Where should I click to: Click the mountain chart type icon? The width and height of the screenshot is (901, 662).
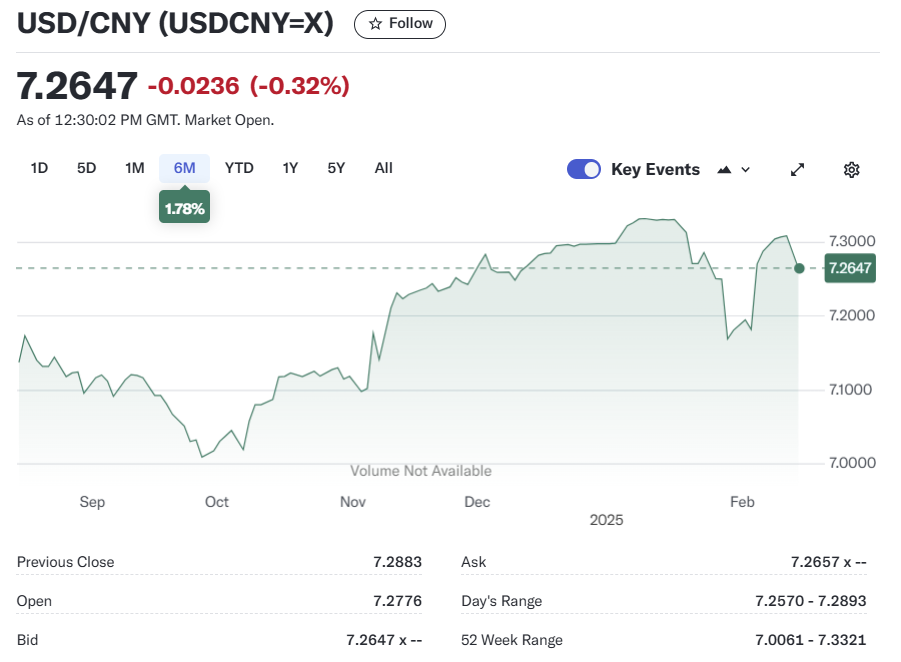[x=725, y=170]
